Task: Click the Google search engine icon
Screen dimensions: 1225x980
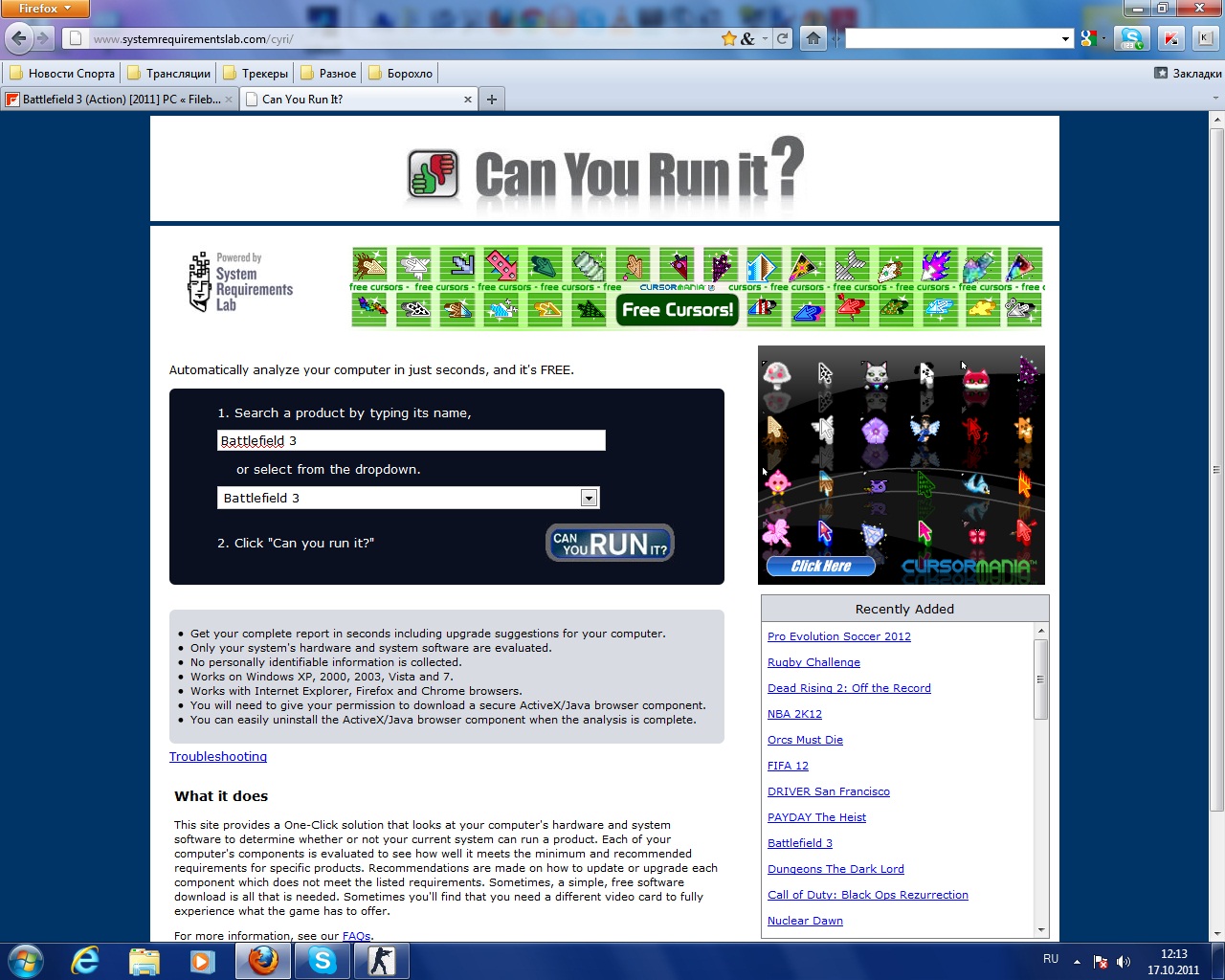Action: (1088, 39)
